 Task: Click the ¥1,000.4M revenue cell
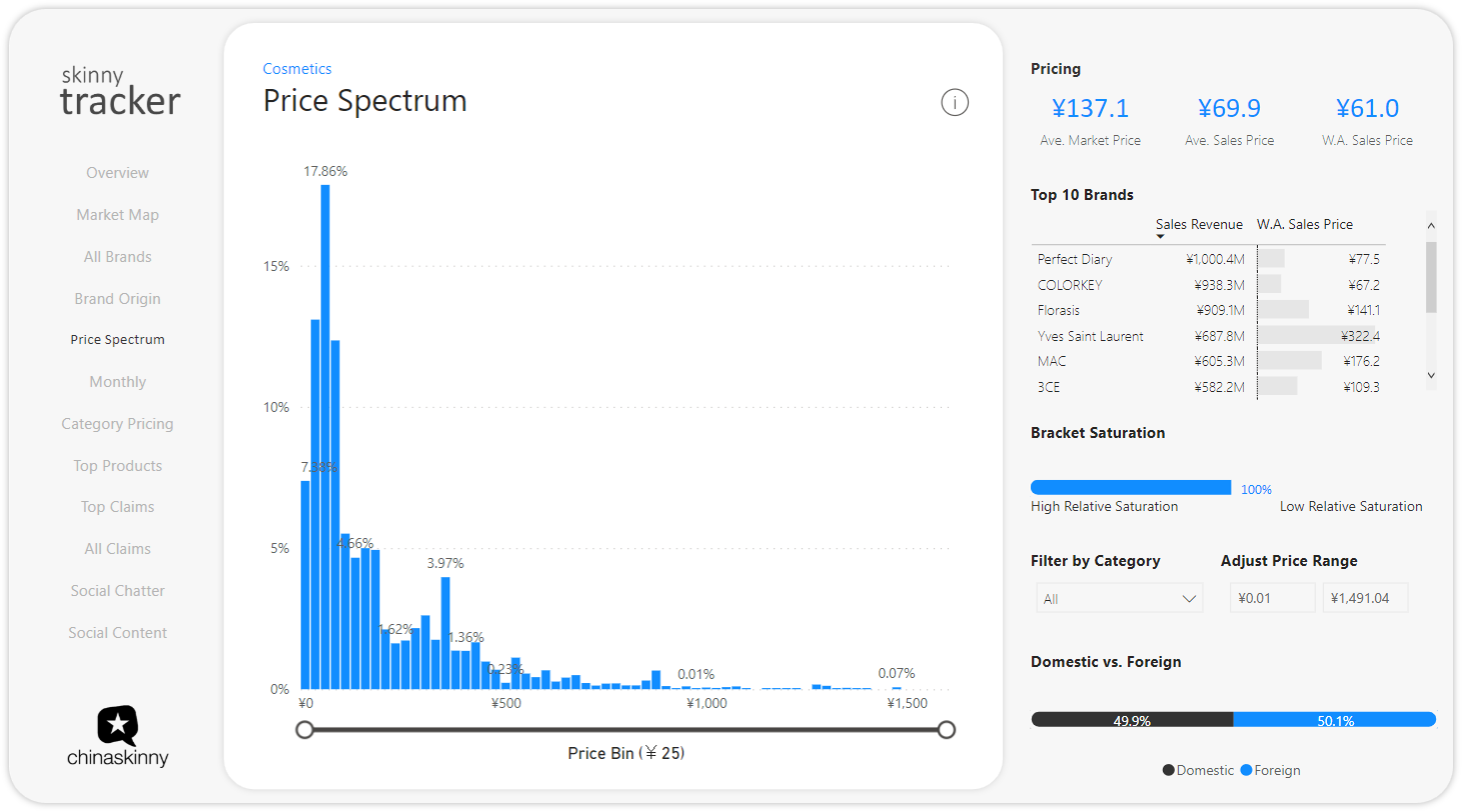click(1215, 259)
